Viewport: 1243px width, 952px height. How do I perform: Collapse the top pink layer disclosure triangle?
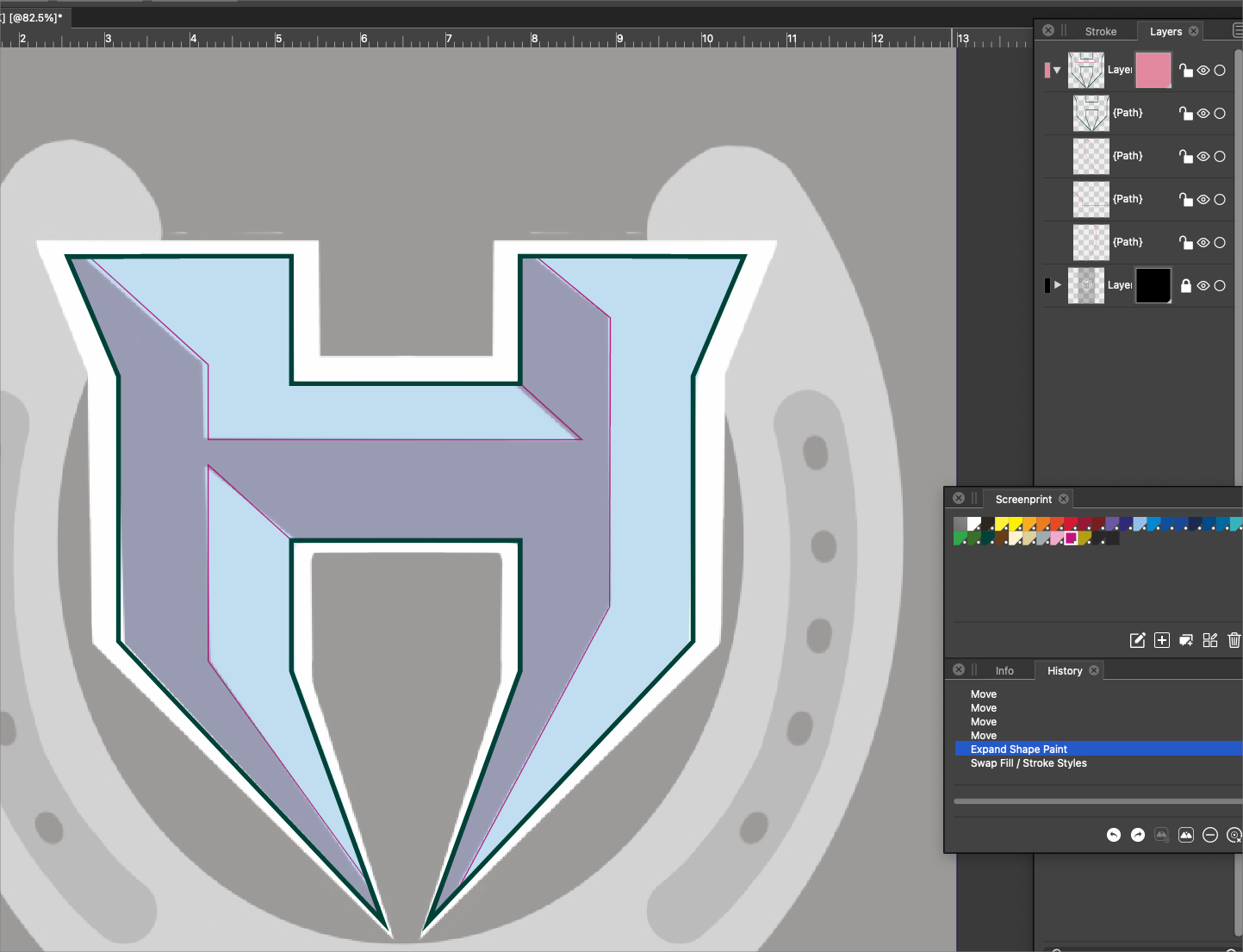pyautogui.click(x=1057, y=71)
